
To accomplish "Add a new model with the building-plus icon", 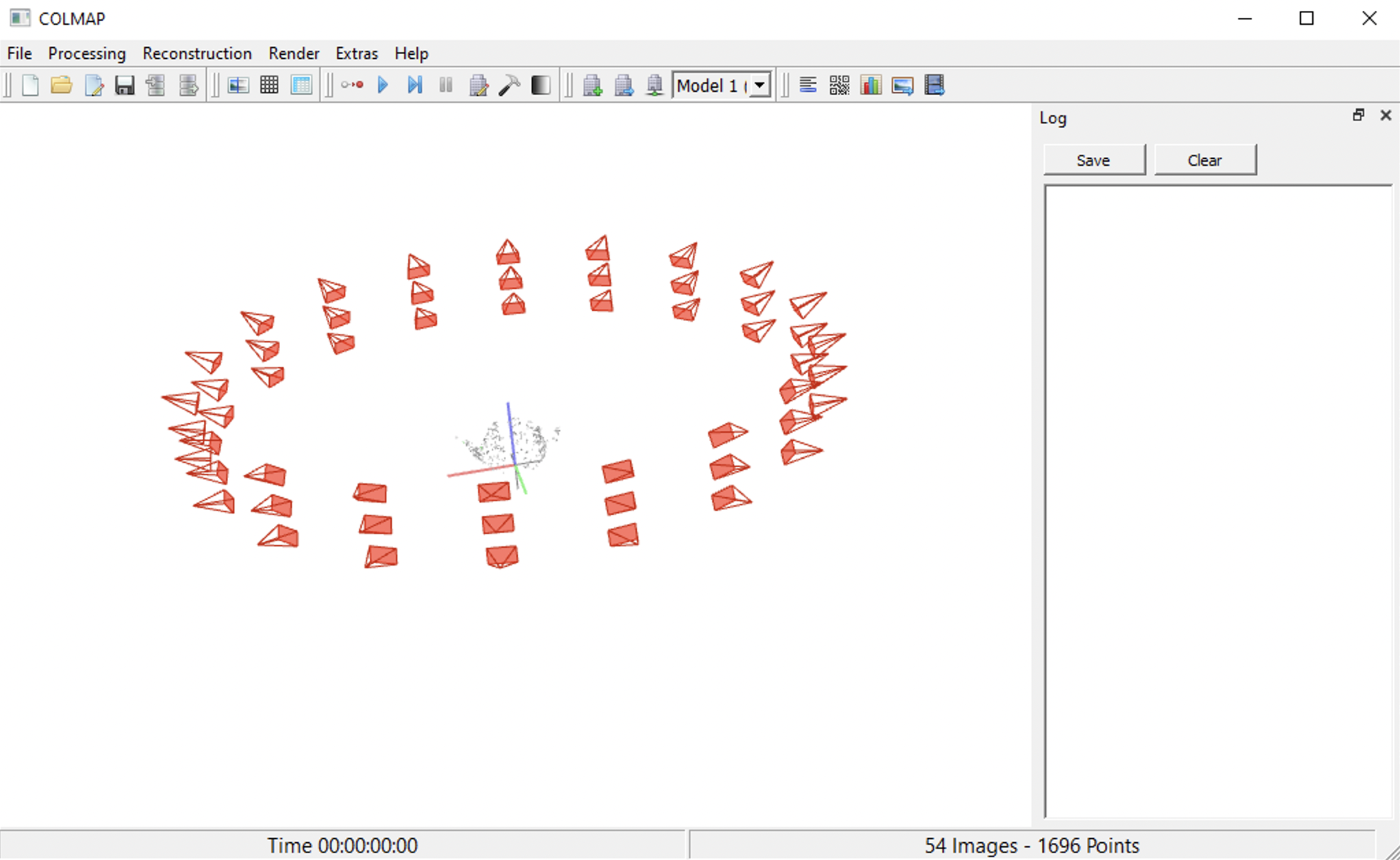I will (593, 85).
